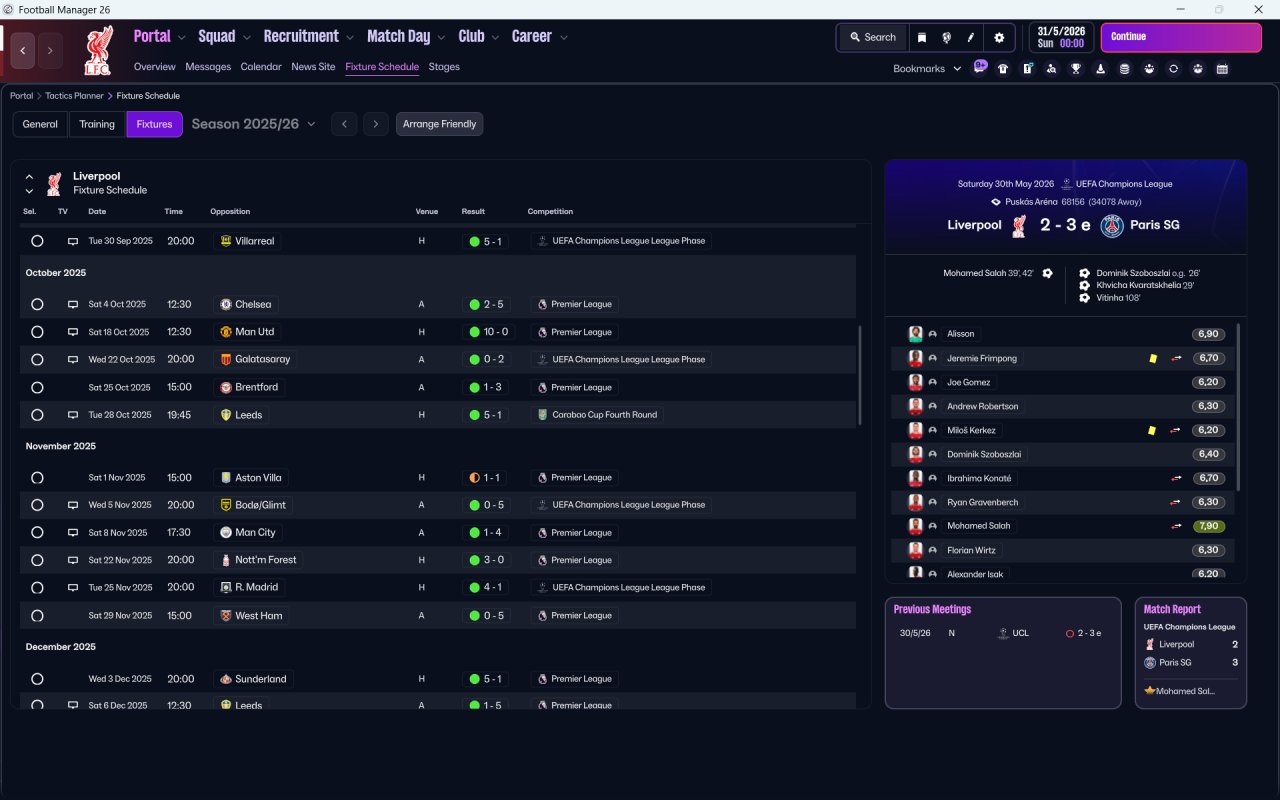Click the shirt shortcut icon
1280x800 pixels.
point(1003,69)
